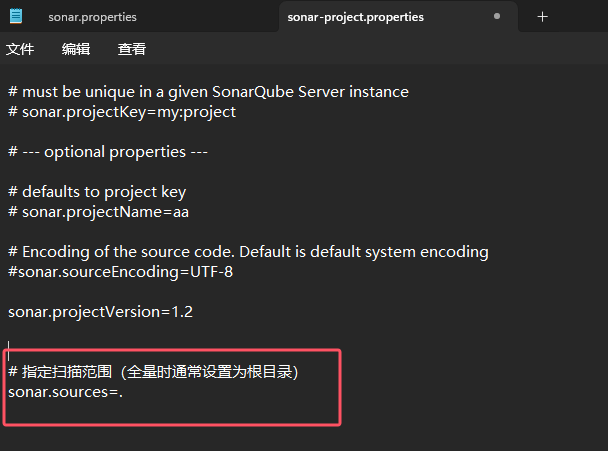Click the Encoding of the source code comment

[248, 252]
